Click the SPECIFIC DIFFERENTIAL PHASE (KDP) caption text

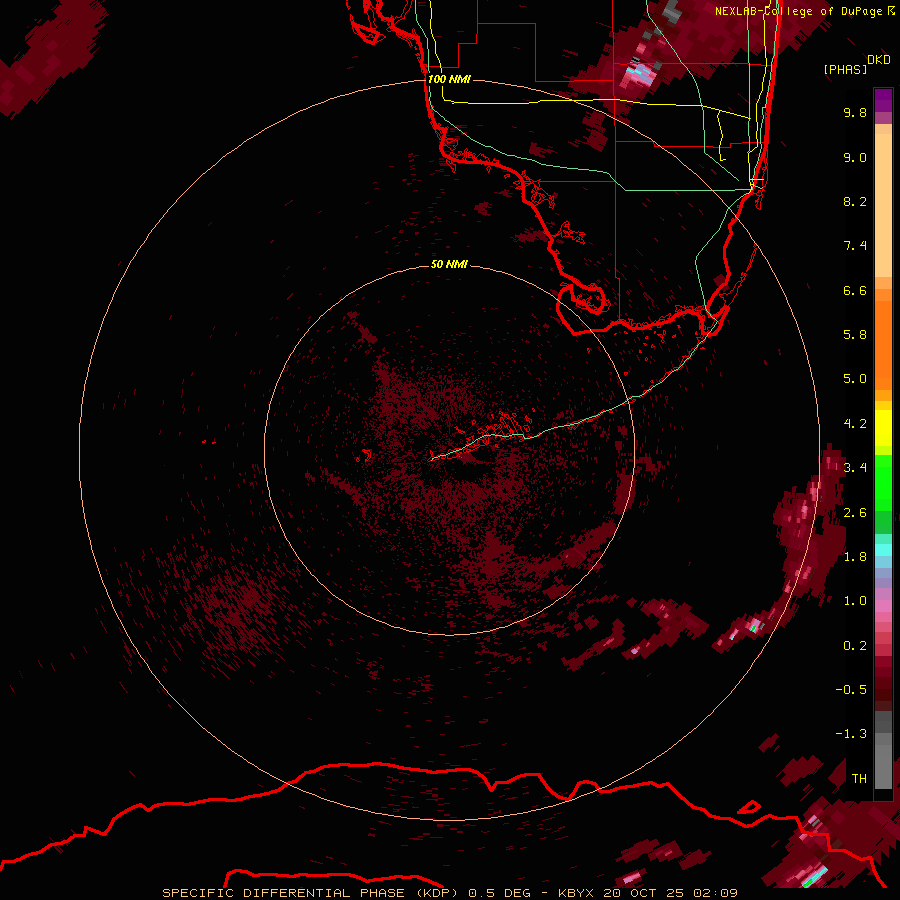tap(311, 893)
